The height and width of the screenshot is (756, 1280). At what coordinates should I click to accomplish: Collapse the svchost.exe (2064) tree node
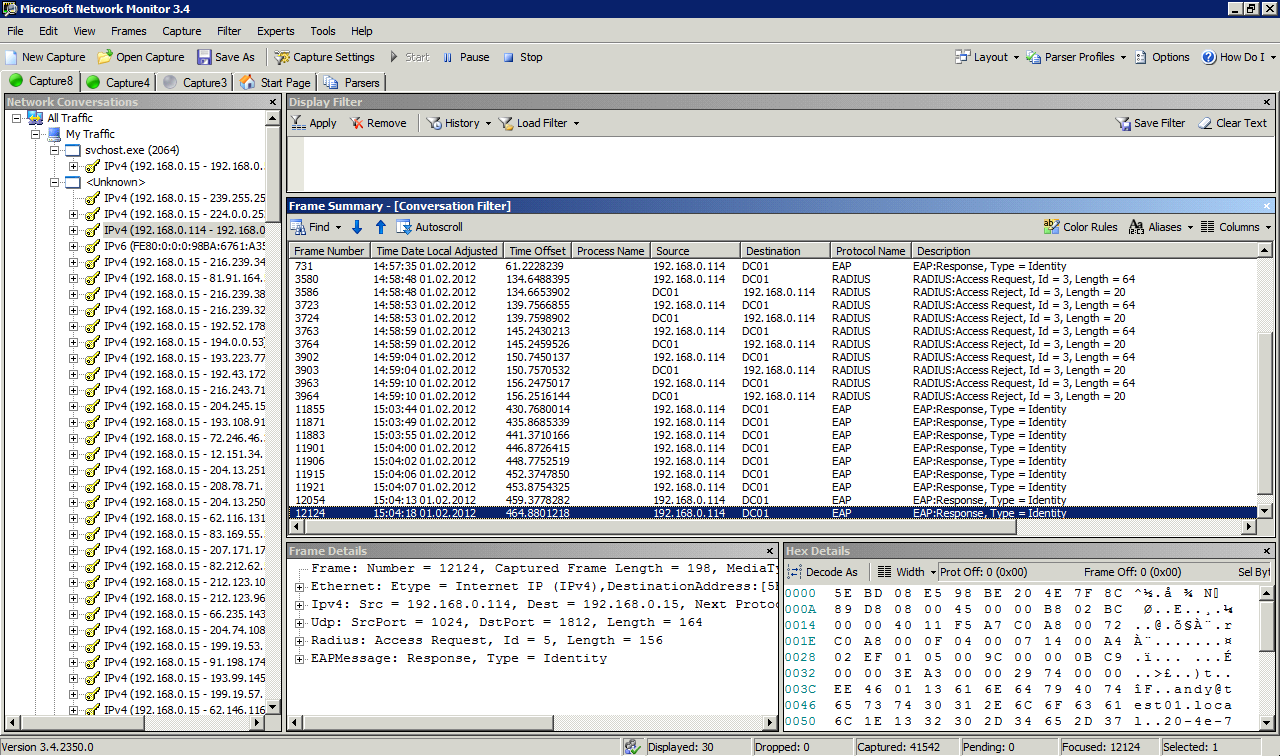pyautogui.click(x=55, y=150)
